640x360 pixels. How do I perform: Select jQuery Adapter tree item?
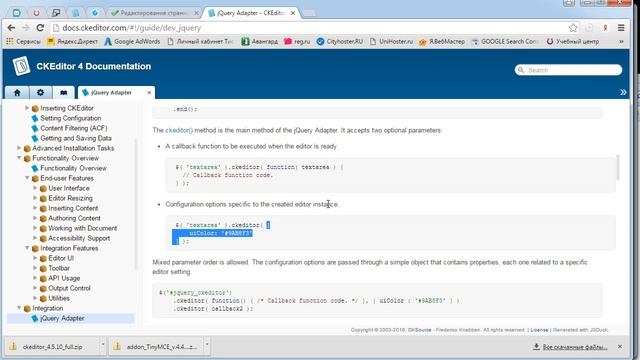tap(62, 318)
